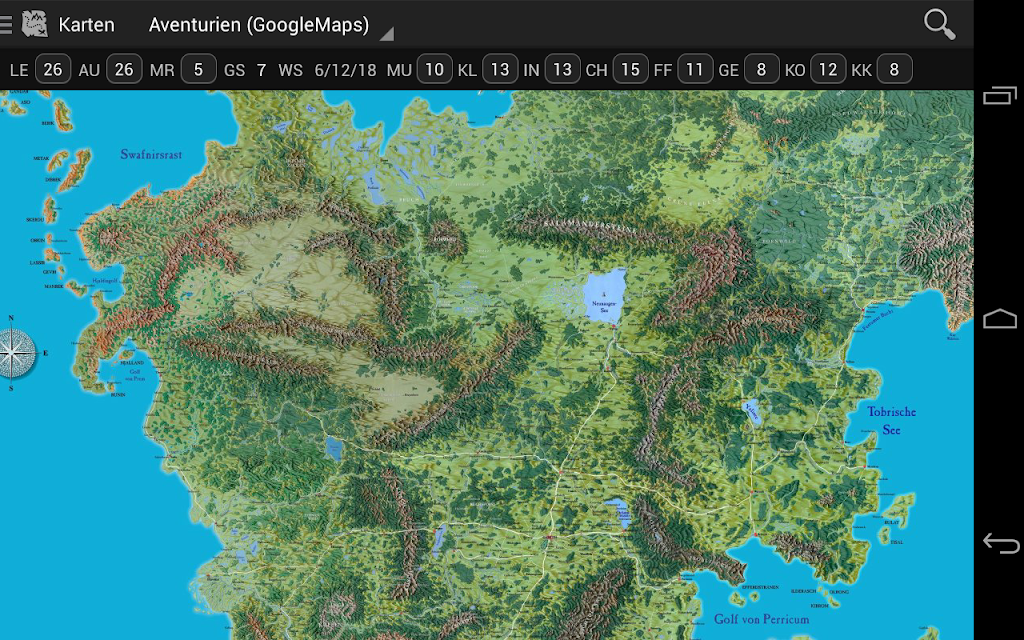1024x640 pixels.
Task: Tap the Android back button
Action: 1000,543
